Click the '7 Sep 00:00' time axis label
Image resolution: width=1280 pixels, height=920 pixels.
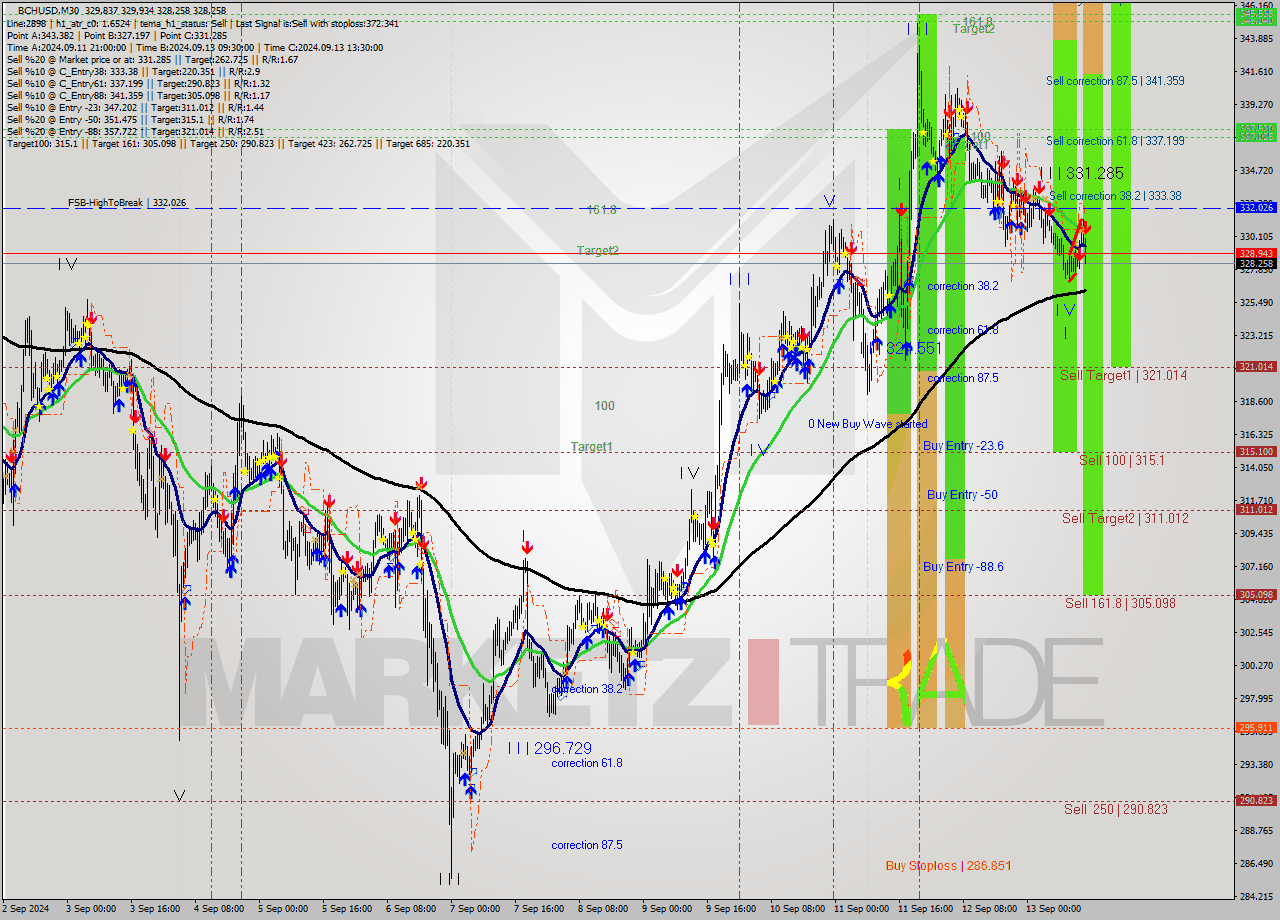474,909
